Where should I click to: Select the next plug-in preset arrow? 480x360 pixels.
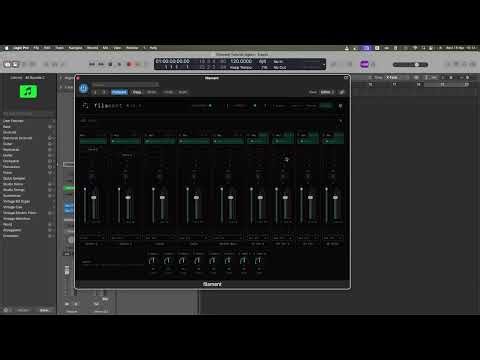[x=104, y=92]
